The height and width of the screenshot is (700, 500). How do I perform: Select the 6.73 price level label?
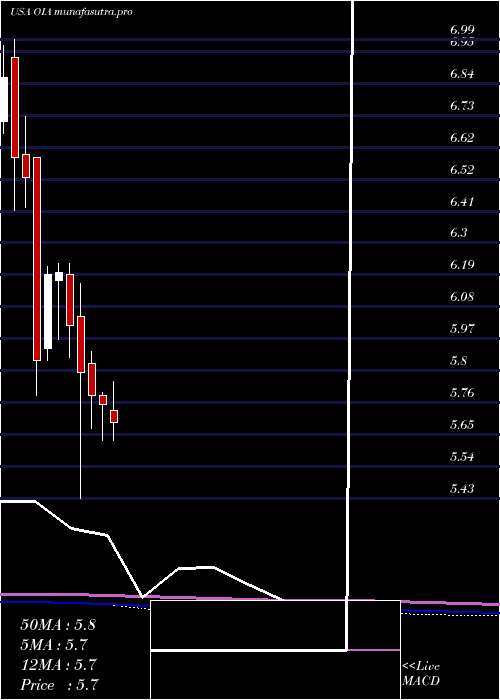[x=462, y=106]
